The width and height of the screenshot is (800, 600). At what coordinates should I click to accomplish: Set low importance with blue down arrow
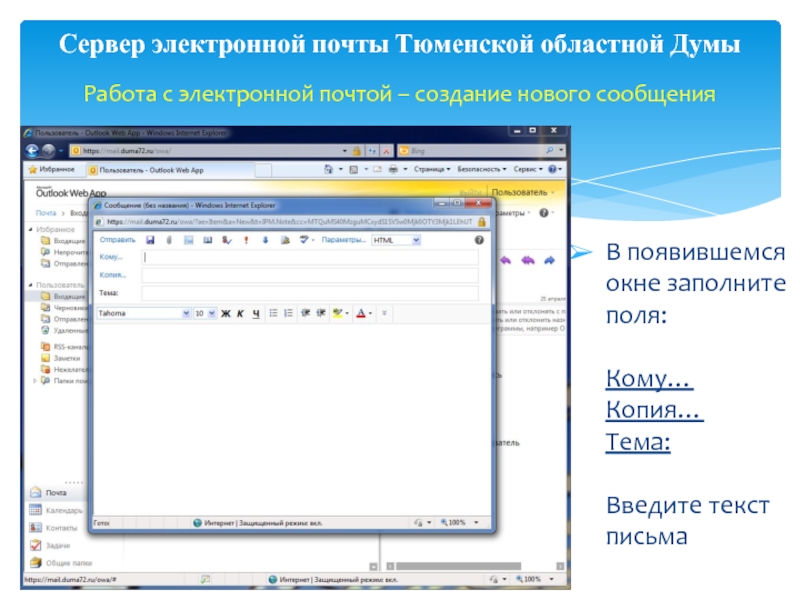point(265,240)
